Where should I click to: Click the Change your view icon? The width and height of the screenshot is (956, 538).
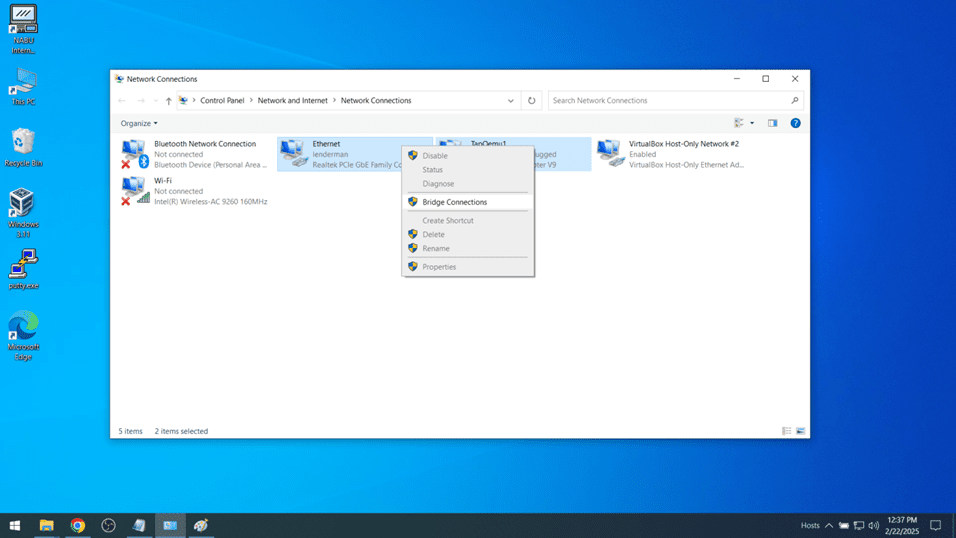(739, 123)
